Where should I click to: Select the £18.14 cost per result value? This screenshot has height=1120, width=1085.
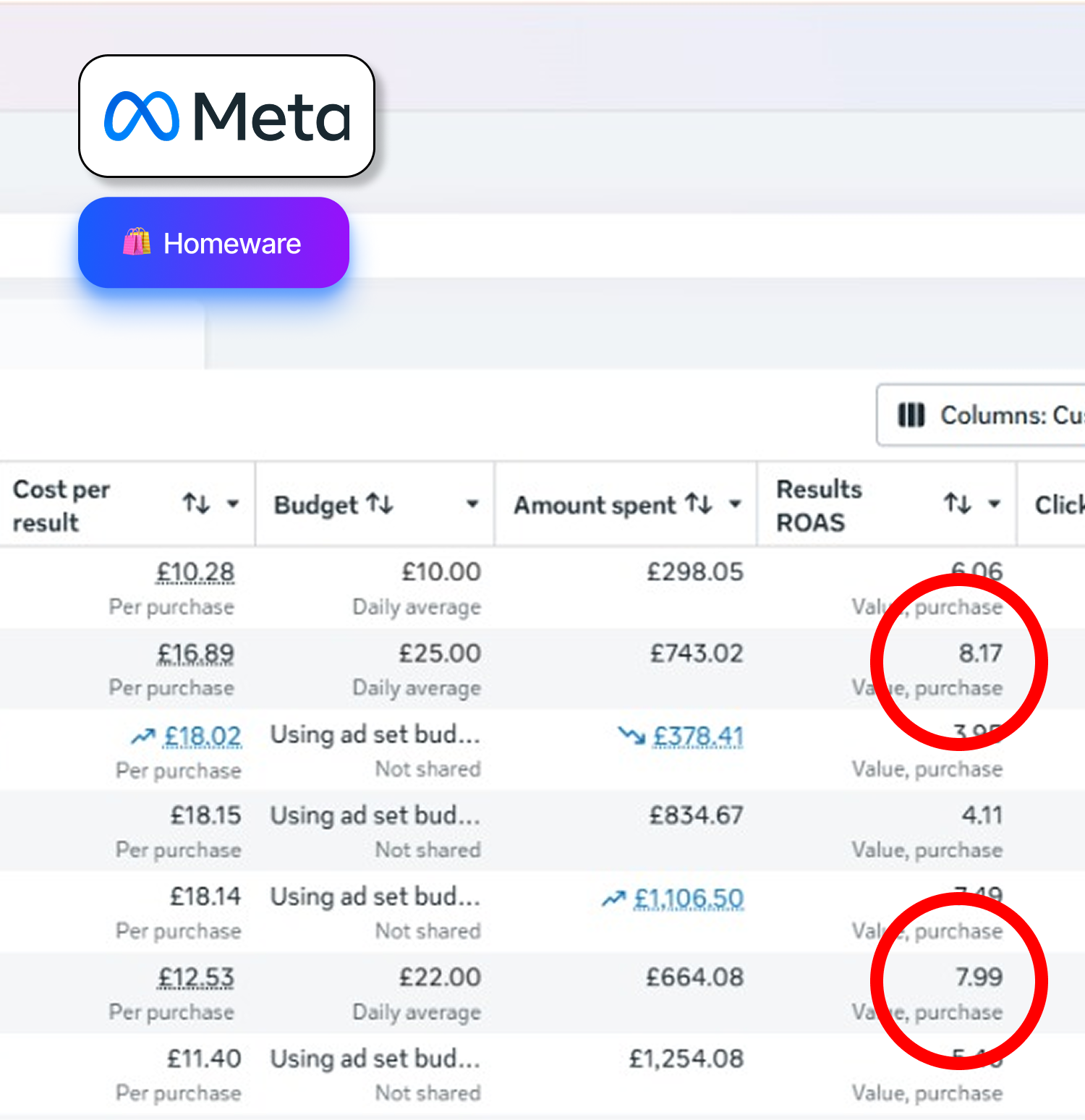pos(205,897)
